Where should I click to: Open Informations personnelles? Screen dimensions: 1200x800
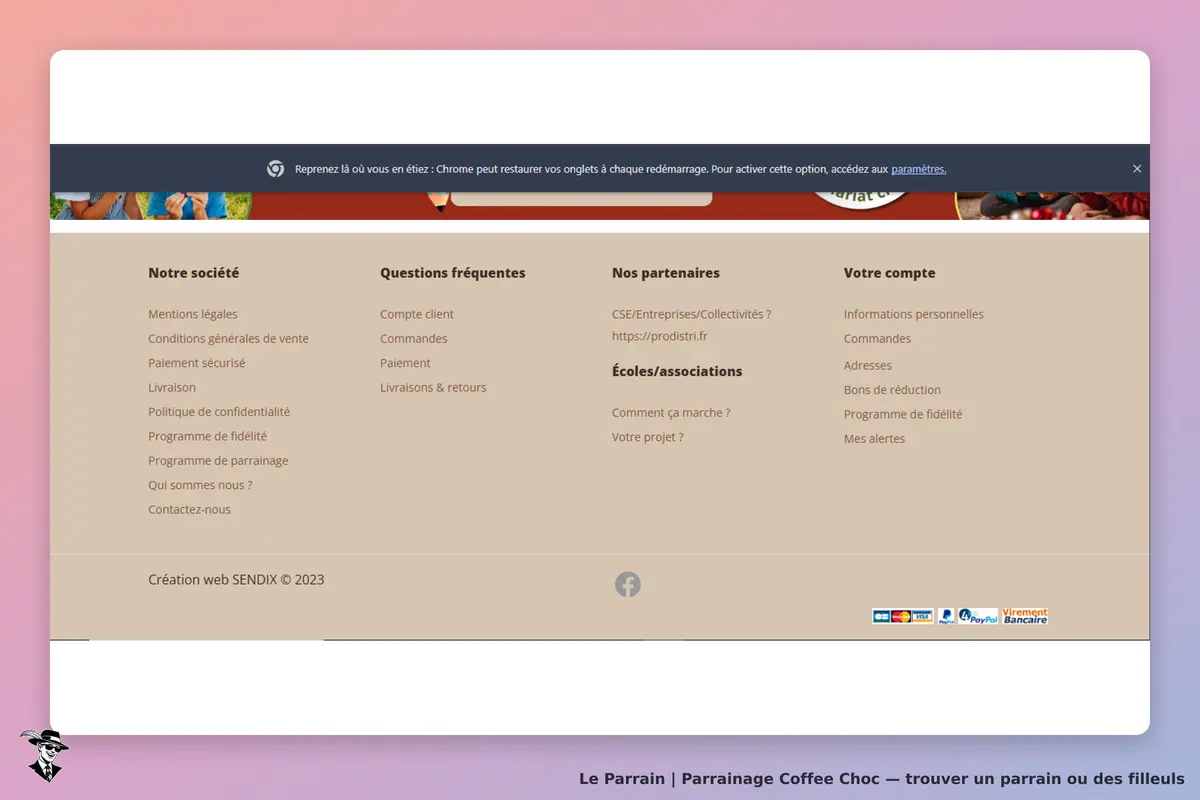[x=914, y=314]
